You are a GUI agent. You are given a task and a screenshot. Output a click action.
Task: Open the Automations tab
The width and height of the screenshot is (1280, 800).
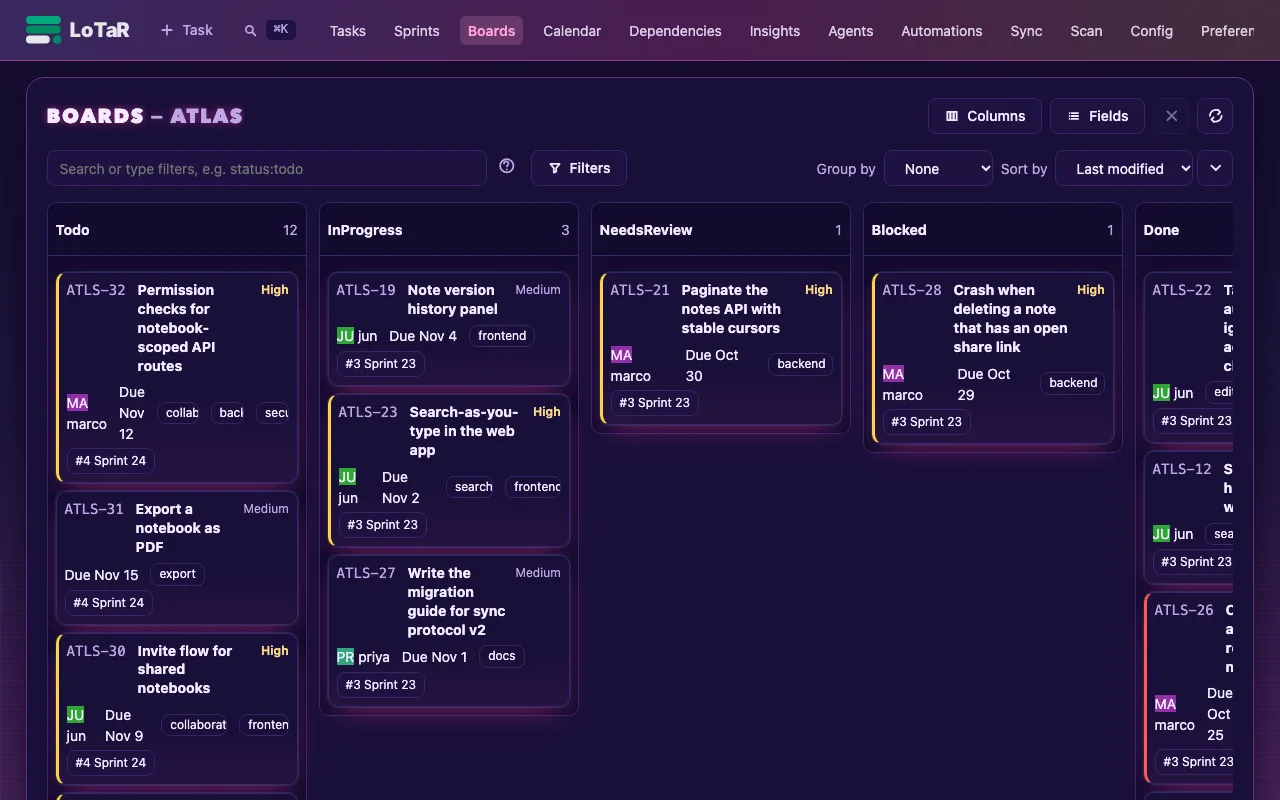[942, 31]
